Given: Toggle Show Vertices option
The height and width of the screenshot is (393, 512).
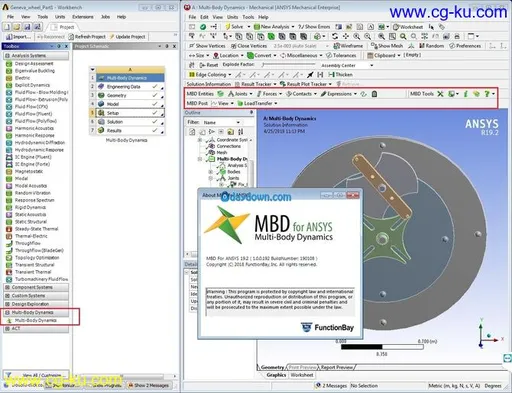Looking at the screenshot, I should (207, 46).
